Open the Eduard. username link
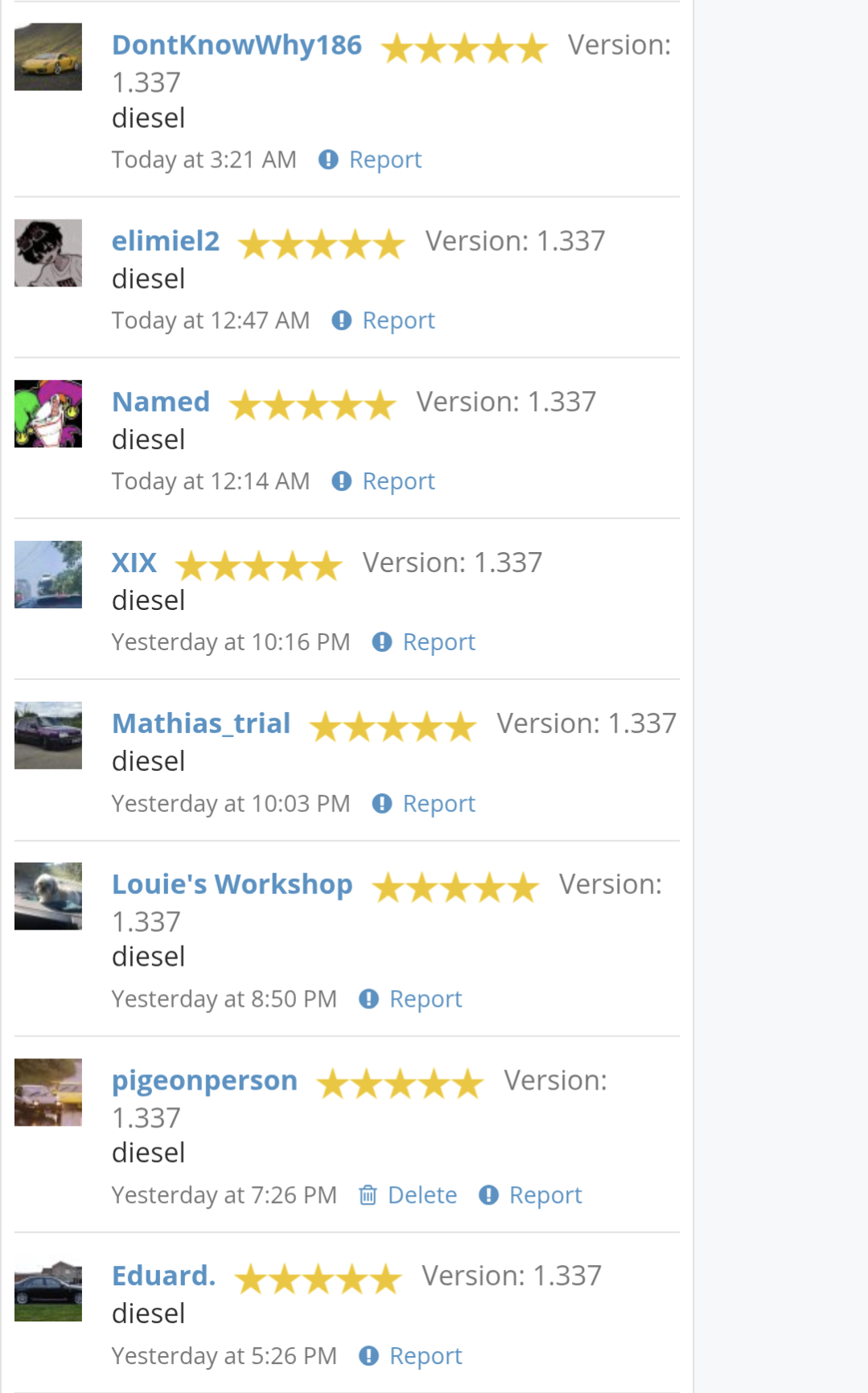 point(163,1276)
